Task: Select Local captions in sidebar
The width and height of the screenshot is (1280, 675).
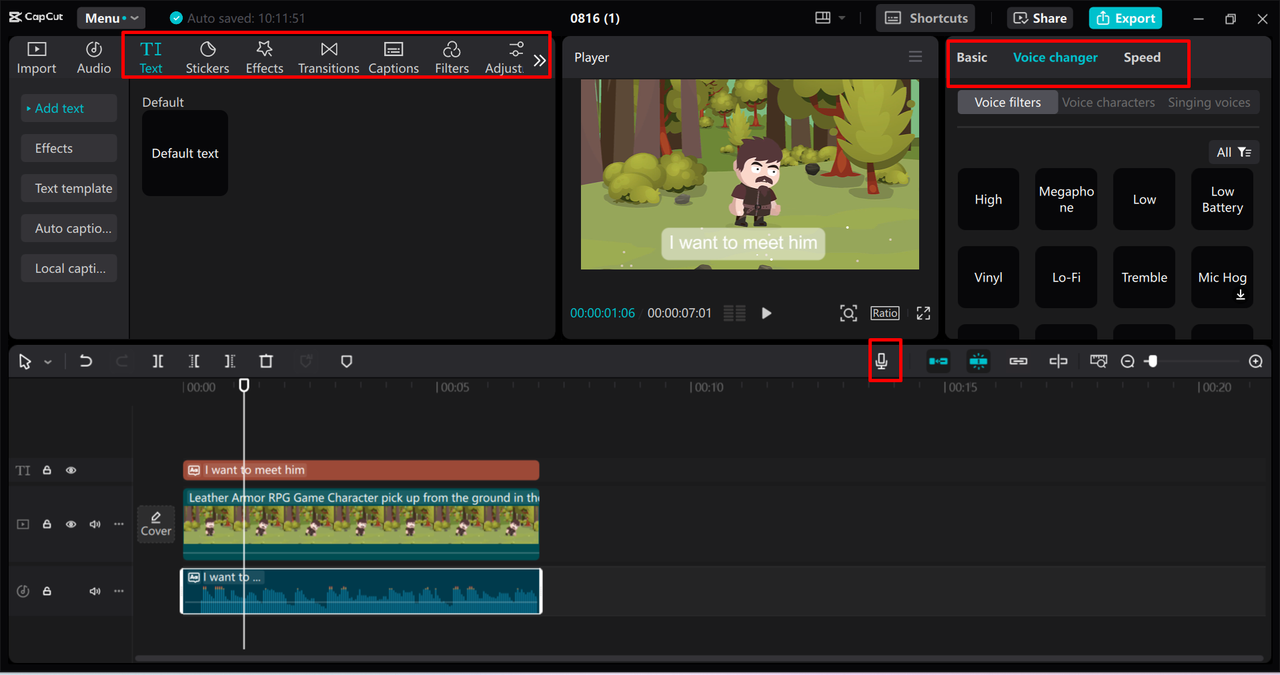Action: coord(69,268)
